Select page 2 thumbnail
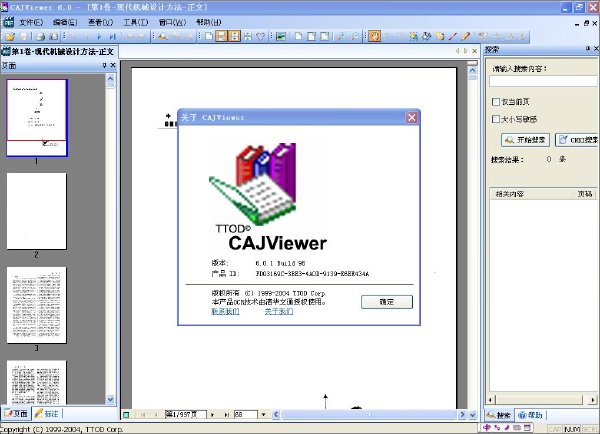Screen dimensions: 600x434 click(37, 211)
